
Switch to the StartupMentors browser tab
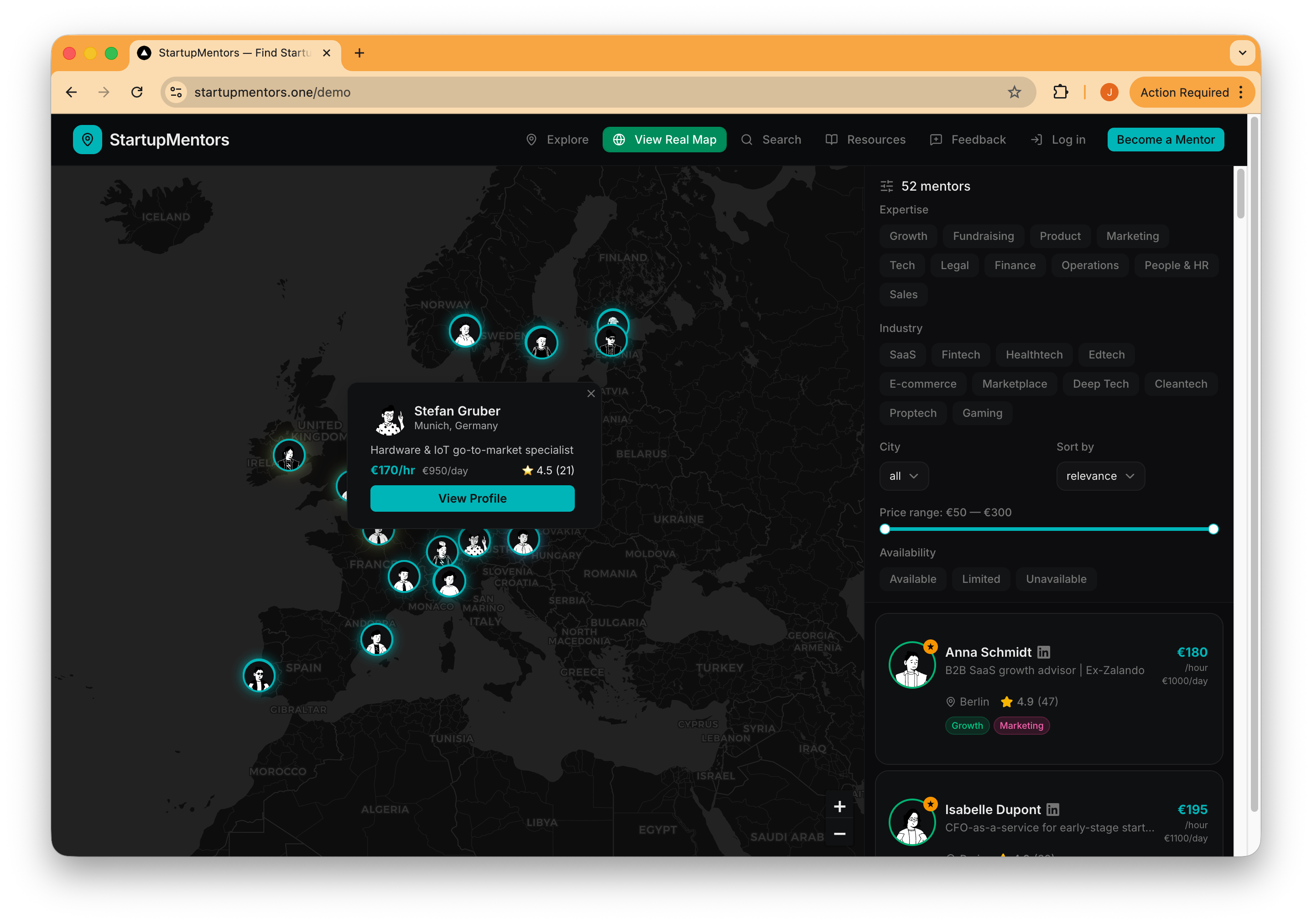[235, 52]
